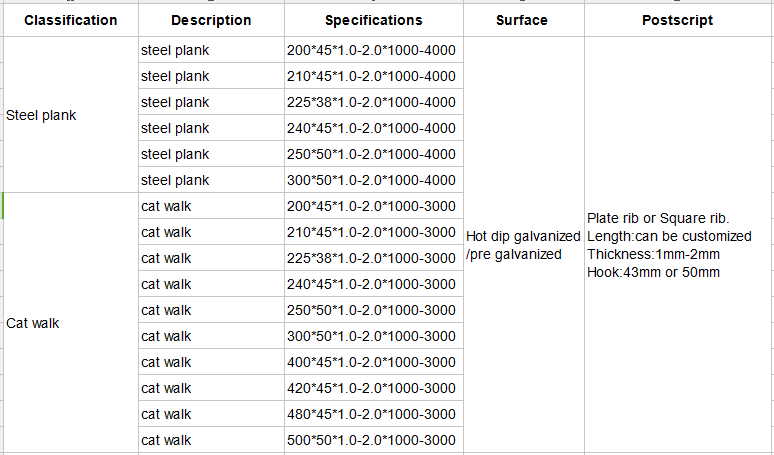This screenshot has width=774, height=455.
Task: Select the Surface header cell
Action: 522,20
